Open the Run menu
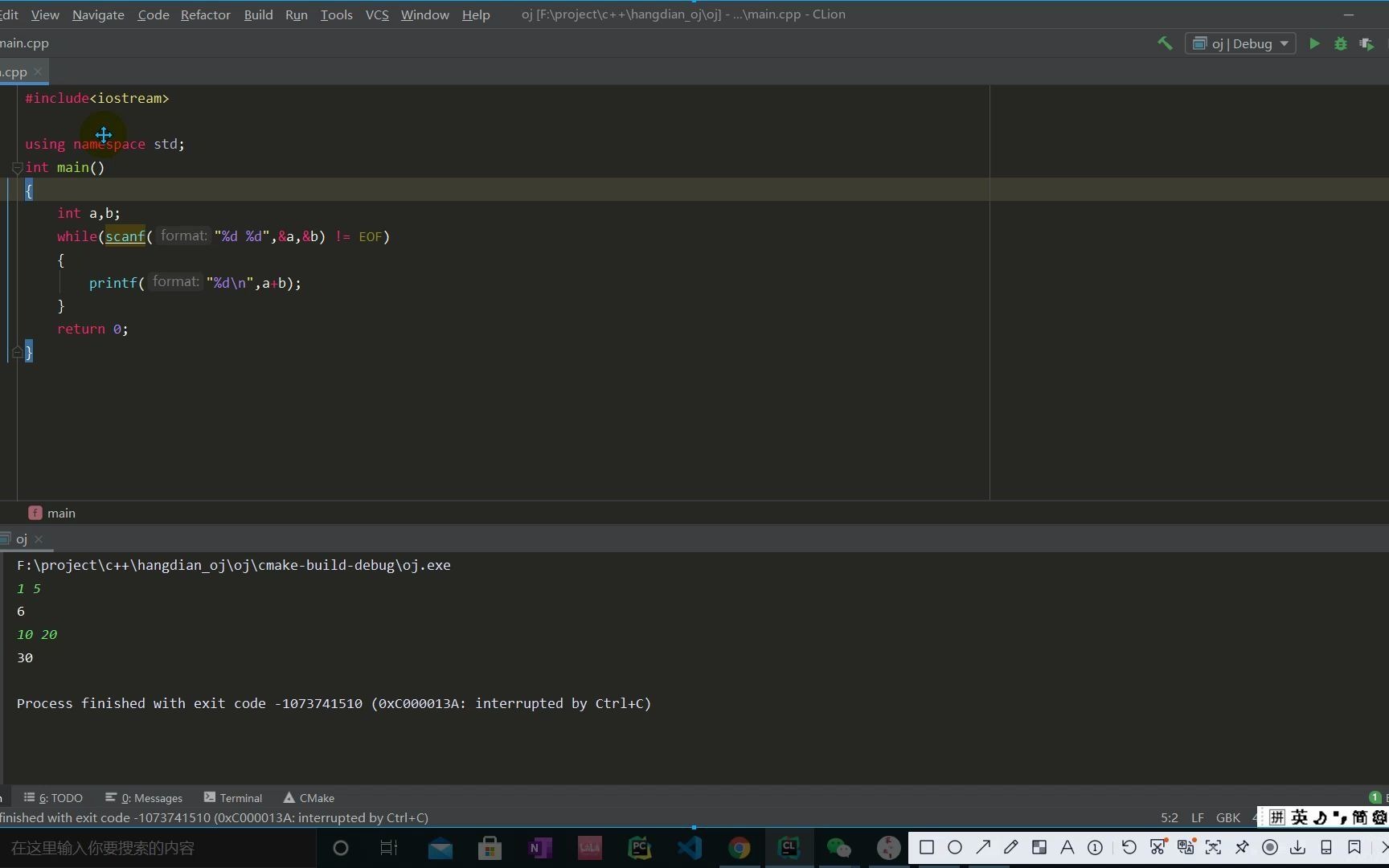The width and height of the screenshot is (1389, 868). (x=296, y=14)
